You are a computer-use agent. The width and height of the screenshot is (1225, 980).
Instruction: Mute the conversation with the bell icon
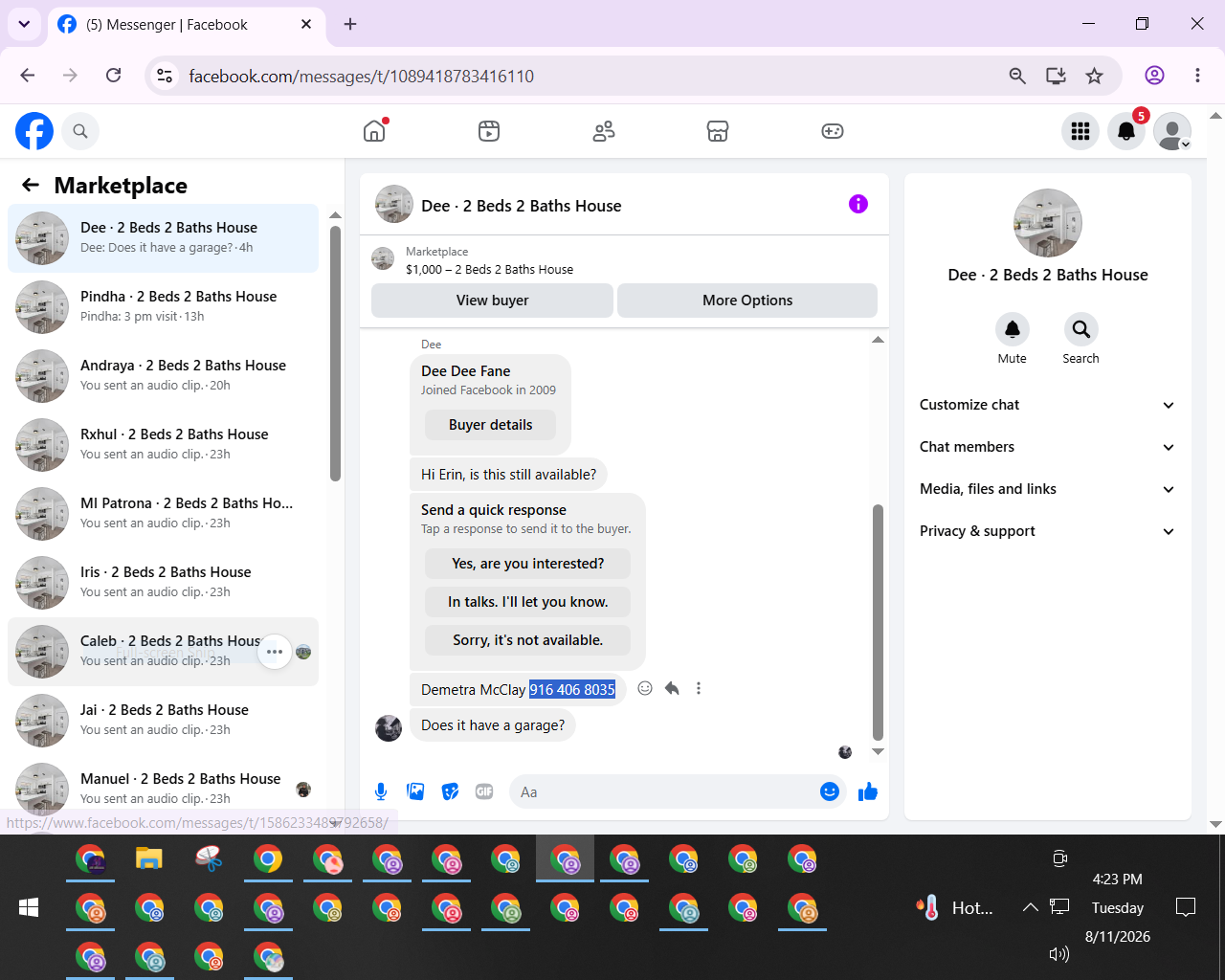point(1012,329)
